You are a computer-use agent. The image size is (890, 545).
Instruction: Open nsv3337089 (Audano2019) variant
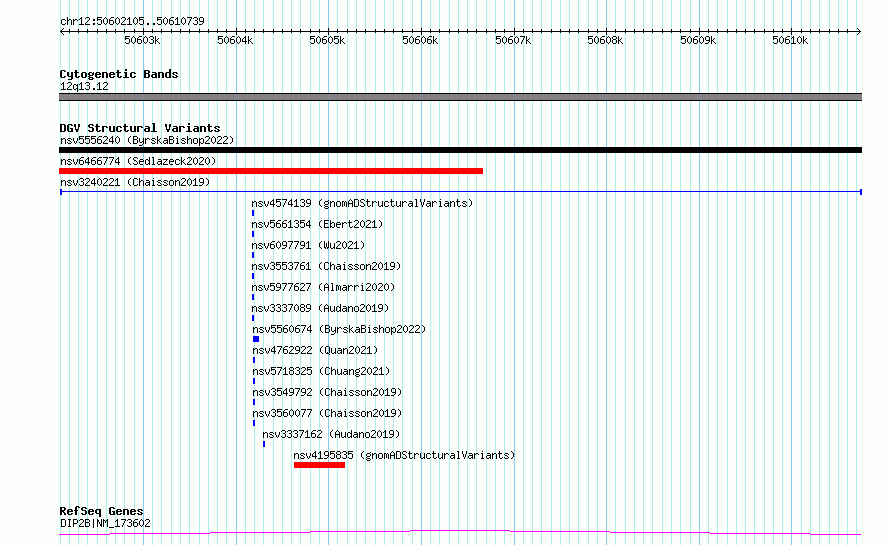point(320,308)
